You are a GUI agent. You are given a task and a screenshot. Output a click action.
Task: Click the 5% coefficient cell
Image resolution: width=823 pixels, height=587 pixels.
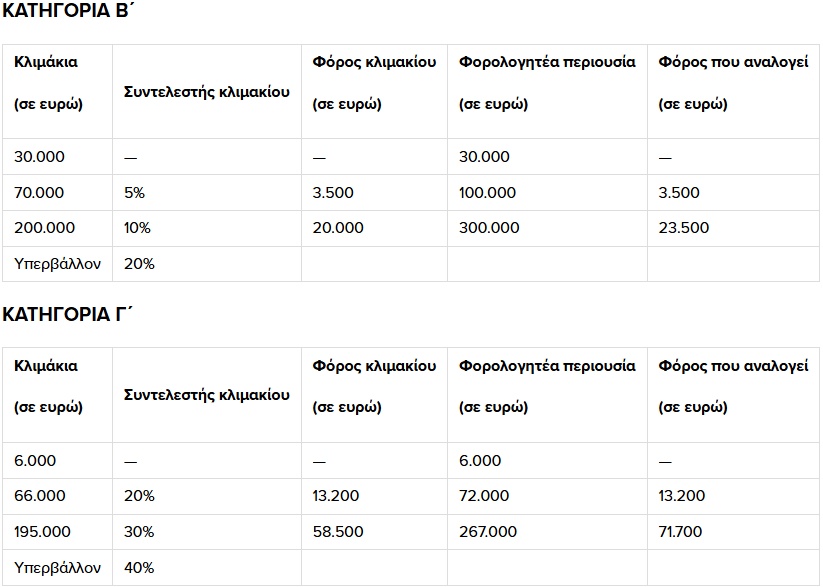point(136,193)
